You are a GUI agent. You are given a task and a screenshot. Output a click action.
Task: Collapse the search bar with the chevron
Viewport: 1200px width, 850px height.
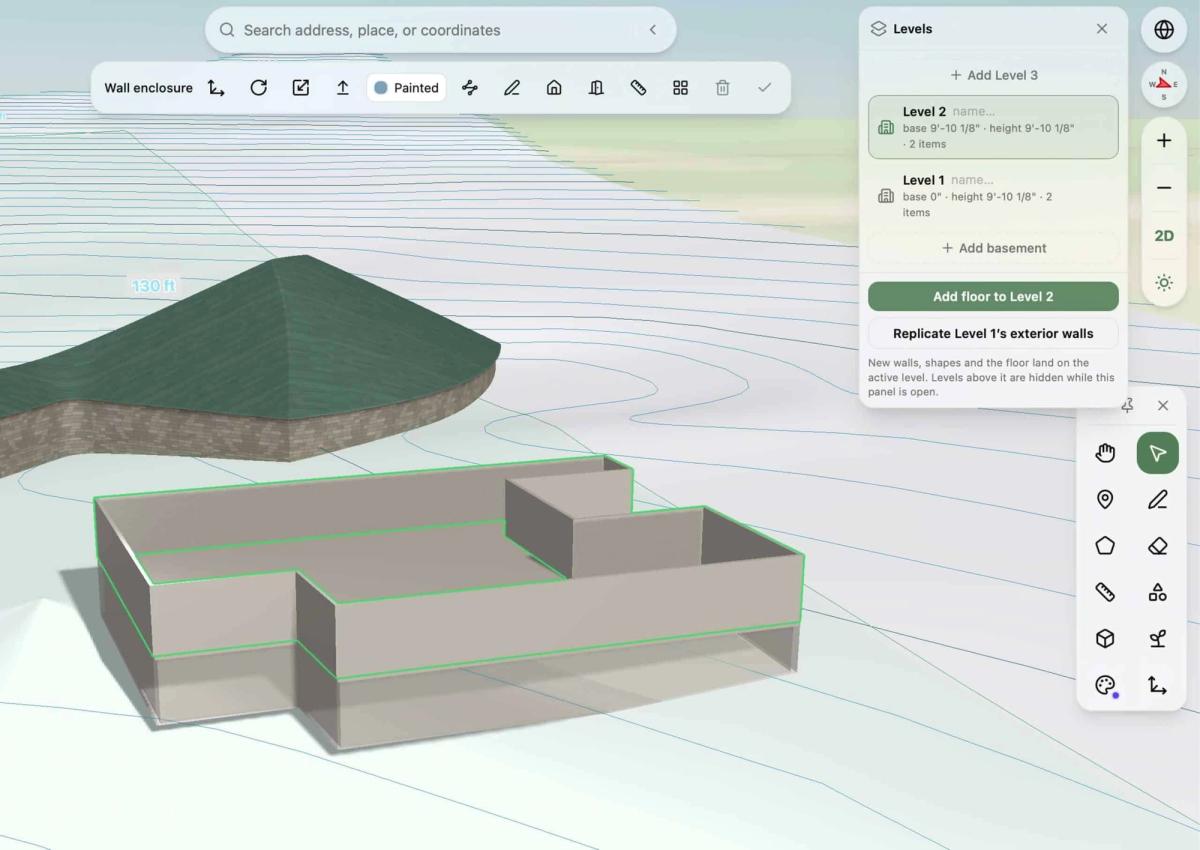pos(653,30)
